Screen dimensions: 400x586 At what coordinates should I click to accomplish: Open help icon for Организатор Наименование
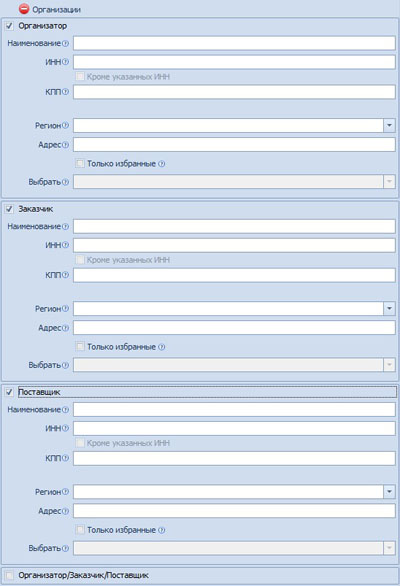65,43
